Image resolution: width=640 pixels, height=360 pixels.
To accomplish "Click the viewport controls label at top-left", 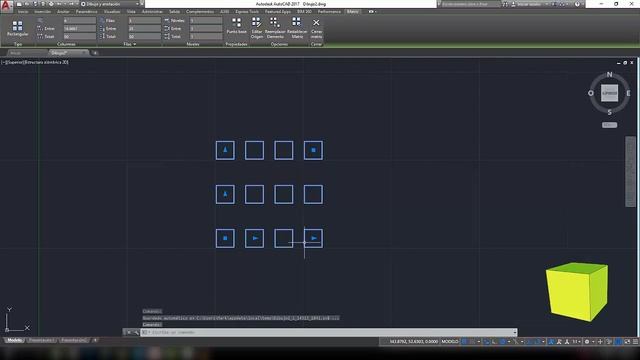I will (x=35, y=62).
